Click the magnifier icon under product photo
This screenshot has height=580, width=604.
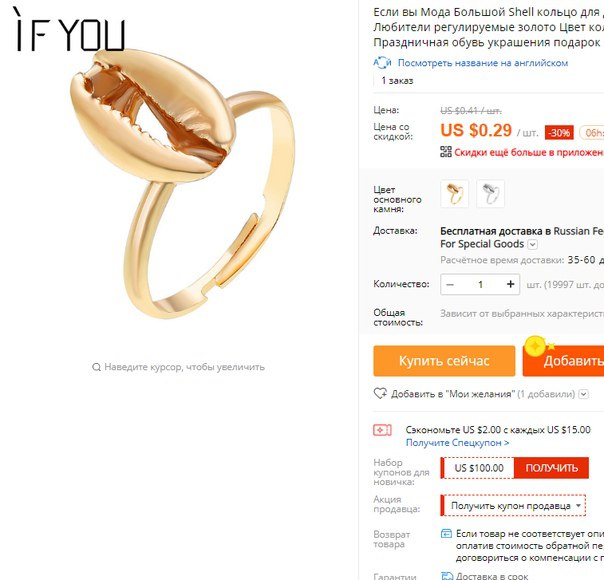click(x=96, y=367)
